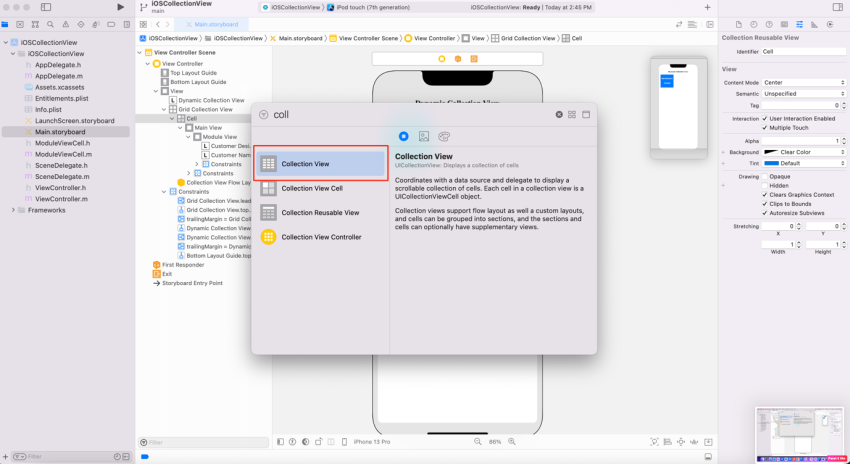Toggle the right inspector panel
Image resolution: width=850 pixels, height=464 pixels.
coord(838,7)
